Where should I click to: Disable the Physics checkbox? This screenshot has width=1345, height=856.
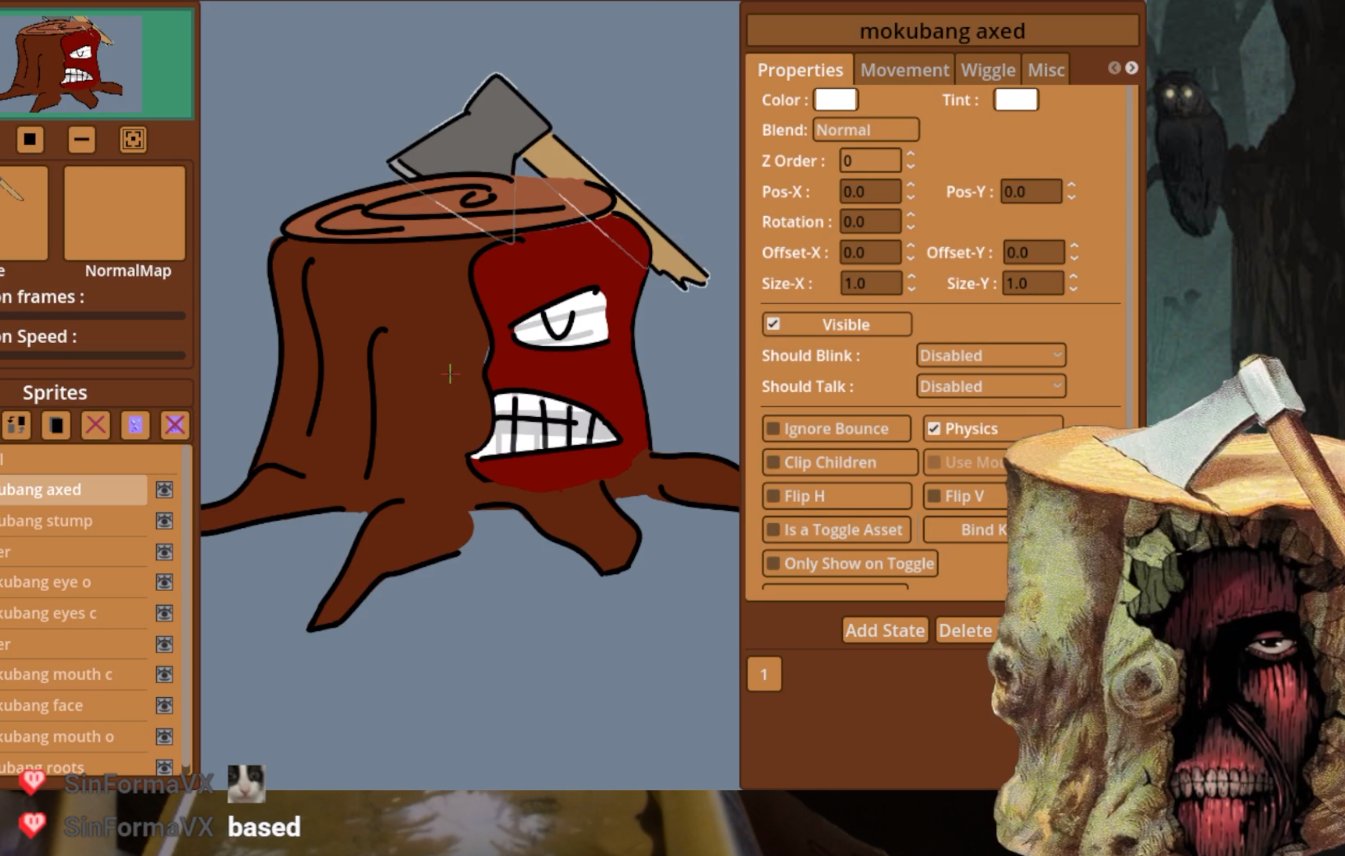tap(934, 429)
